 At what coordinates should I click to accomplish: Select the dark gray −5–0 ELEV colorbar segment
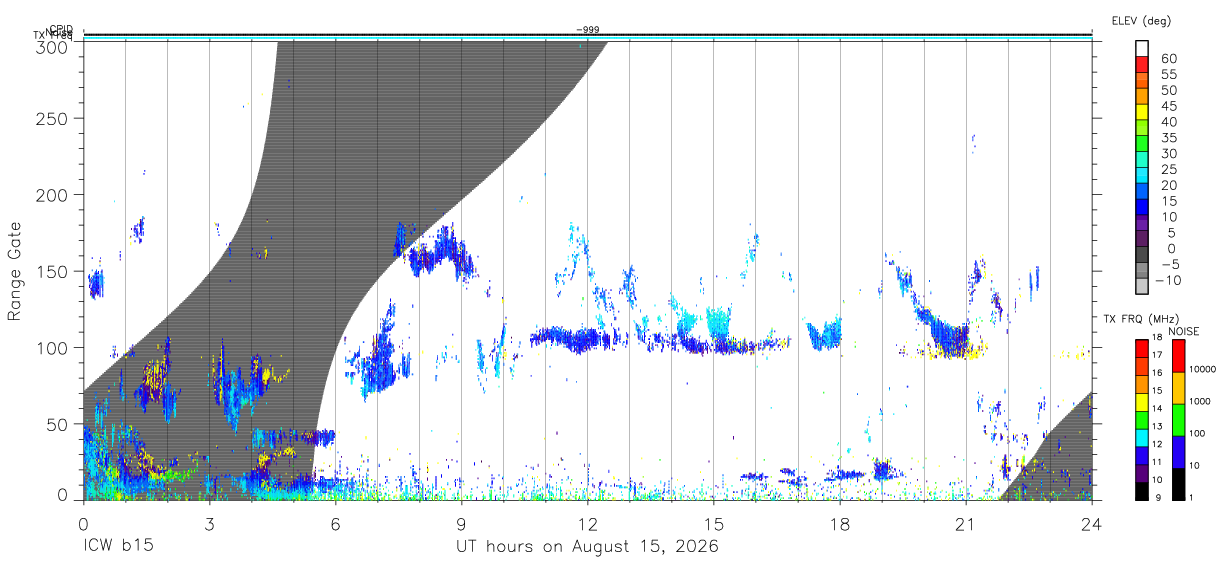pyautogui.click(x=1142, y=256)
